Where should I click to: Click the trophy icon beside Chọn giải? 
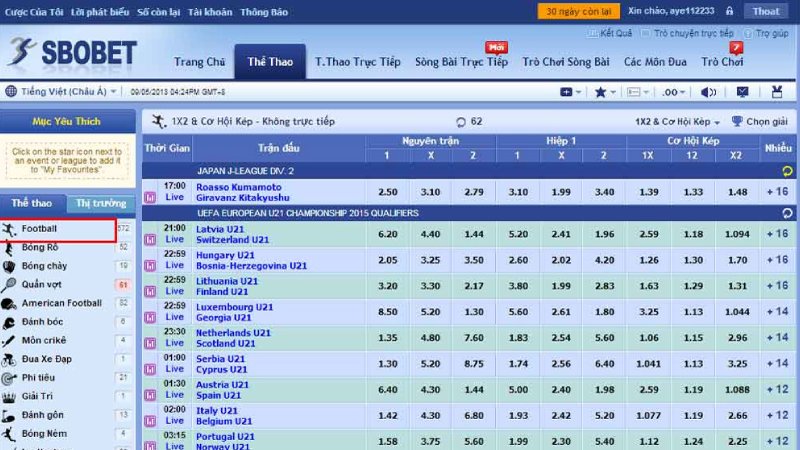click(737, 121)
